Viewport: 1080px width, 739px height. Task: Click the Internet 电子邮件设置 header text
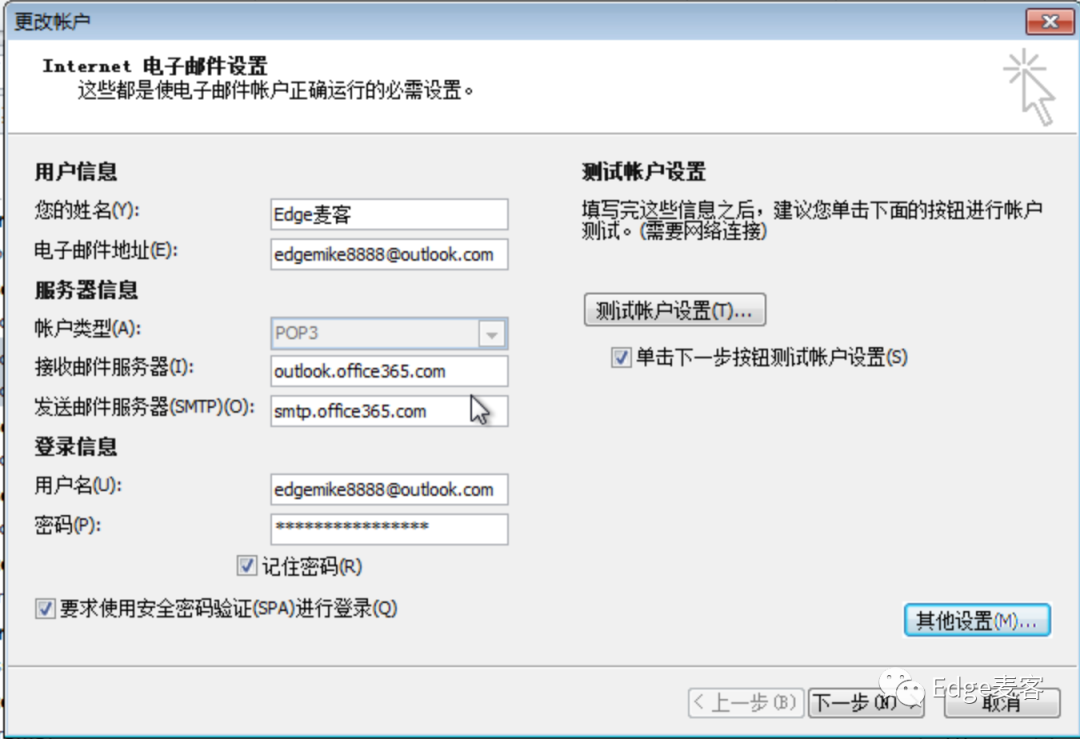click(152, 66)
